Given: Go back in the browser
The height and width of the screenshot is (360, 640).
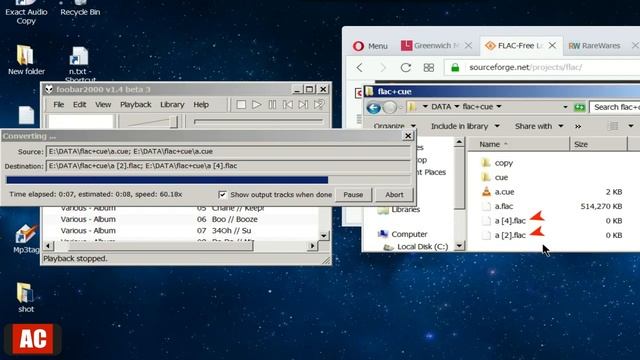Looking at the screenshot, I should [x=360, y=67].
